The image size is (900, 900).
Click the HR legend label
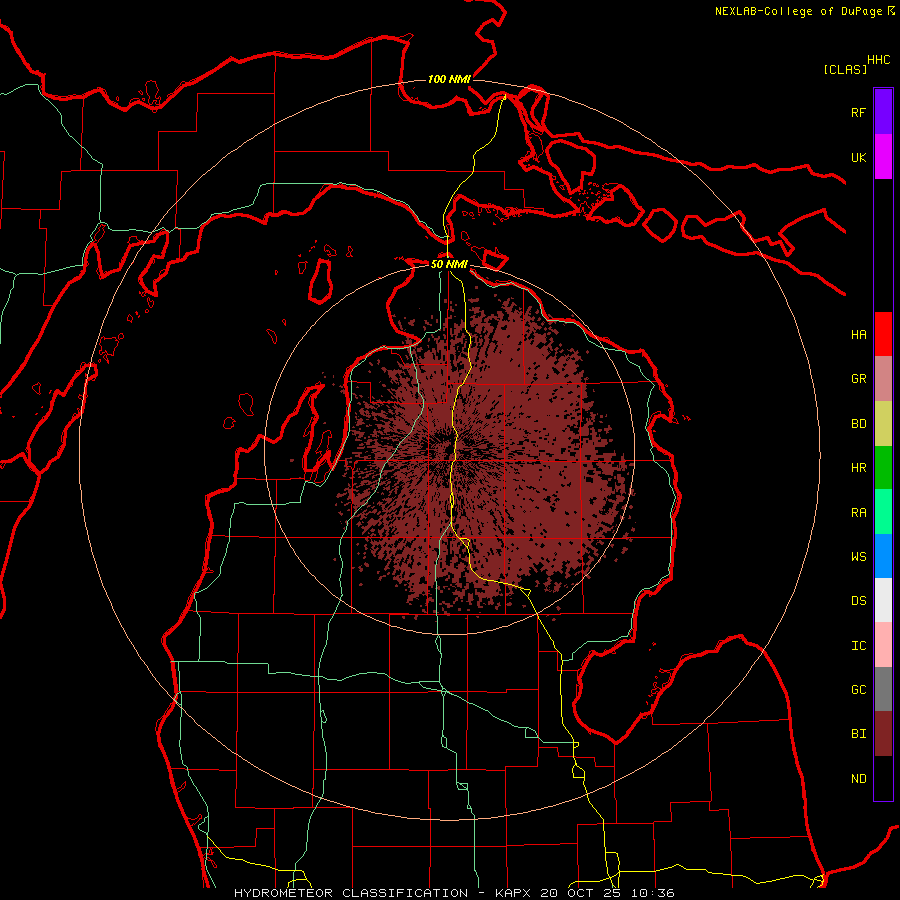[x=859, y=468]
